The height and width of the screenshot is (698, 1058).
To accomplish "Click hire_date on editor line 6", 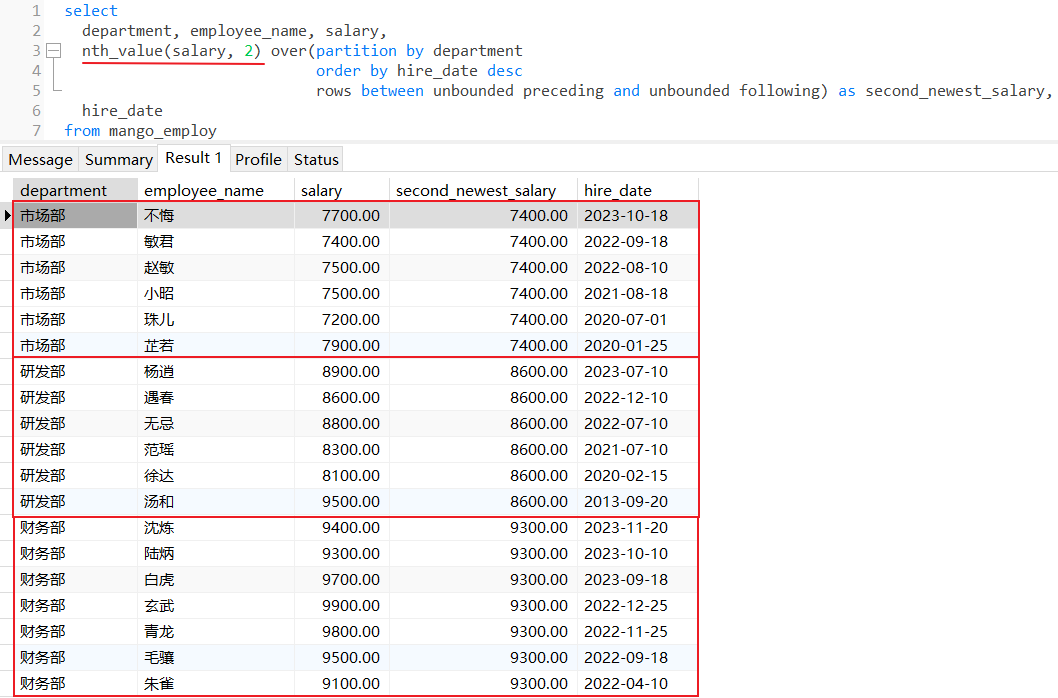I will (122, 111).
